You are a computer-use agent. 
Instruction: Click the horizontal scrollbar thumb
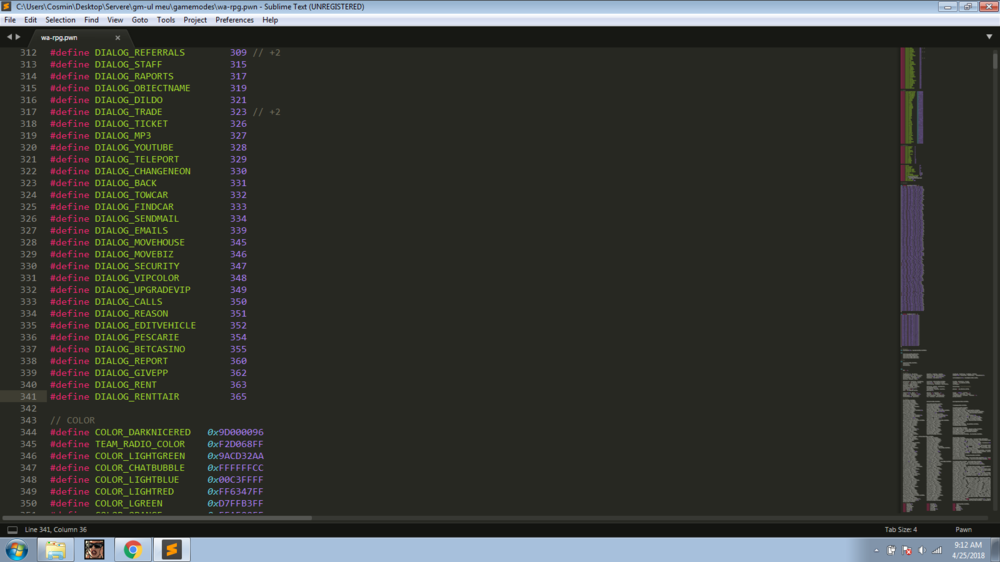pos(157,517)
